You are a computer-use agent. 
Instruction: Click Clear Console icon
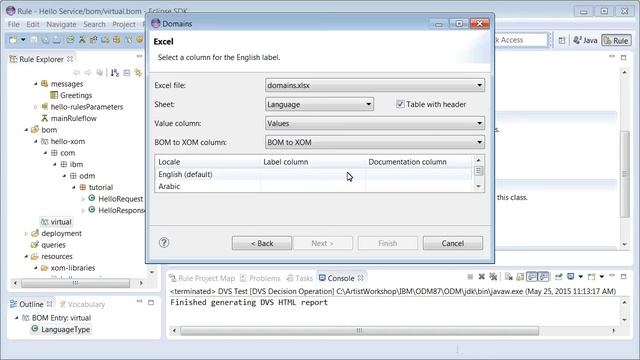tap(509, 277)
